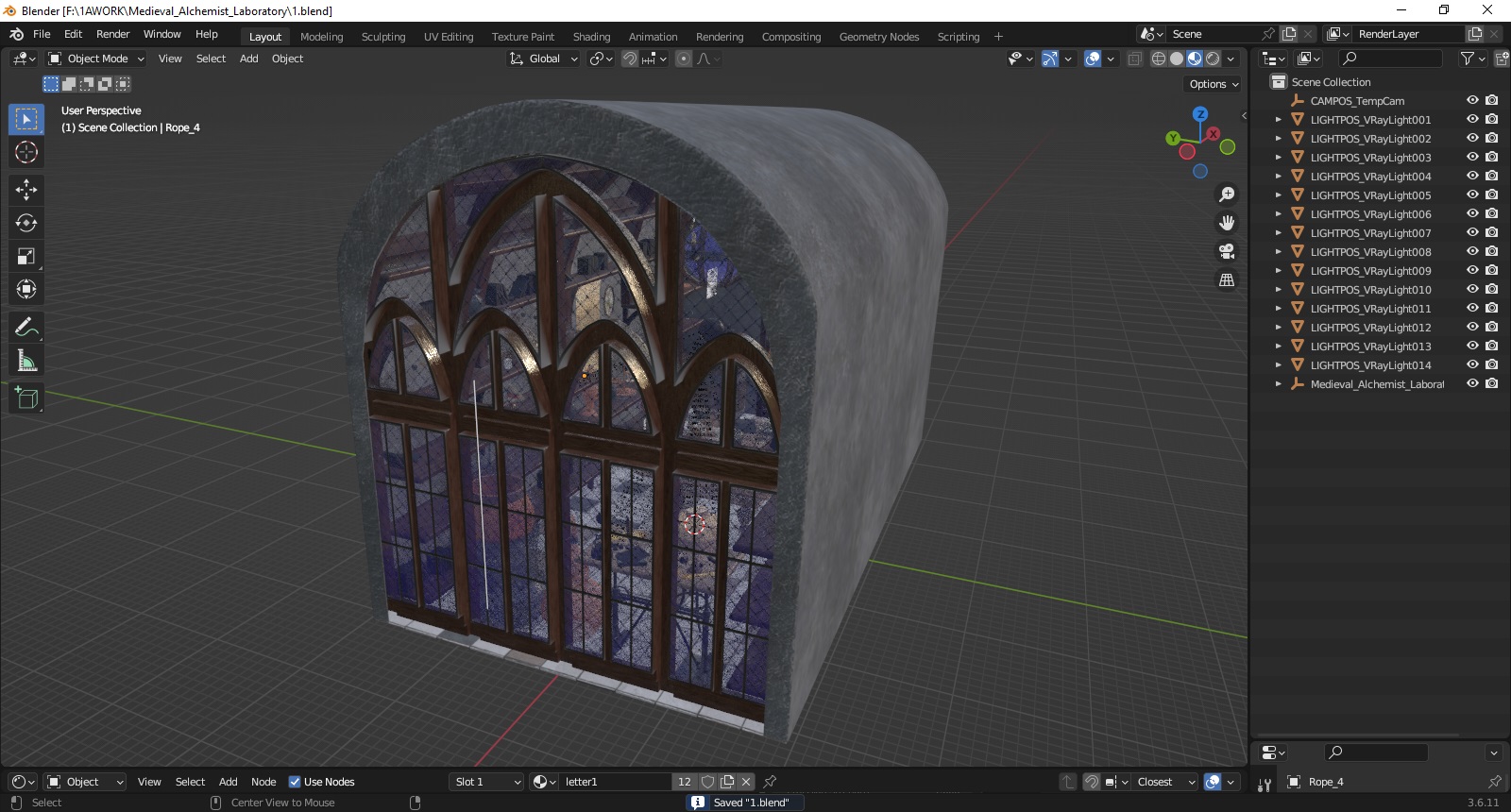The width and height of the screenshot is (1511, 812).
Task: Click the viewport zoom magnifier icon
Action: [1227, 195]
